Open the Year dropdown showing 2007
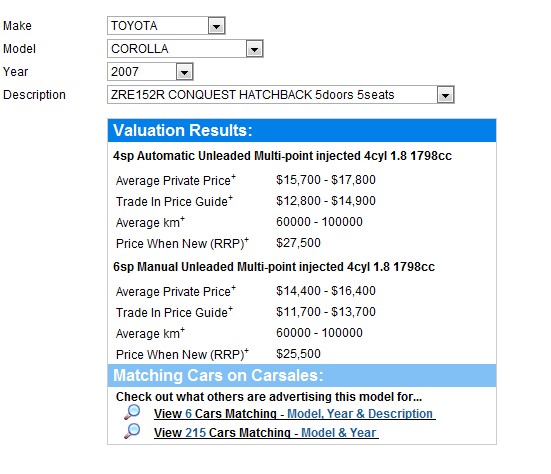Image resolution: width=551 pixels, height=474 pixels. point(150,72)
